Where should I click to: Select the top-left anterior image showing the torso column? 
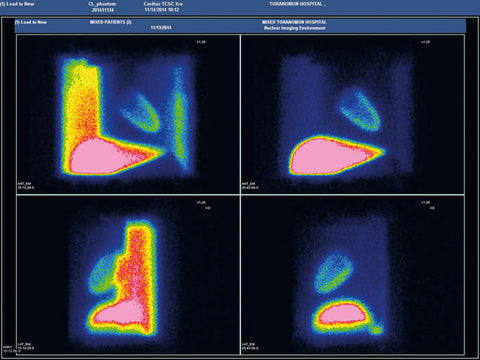click(x=128, y=114)
